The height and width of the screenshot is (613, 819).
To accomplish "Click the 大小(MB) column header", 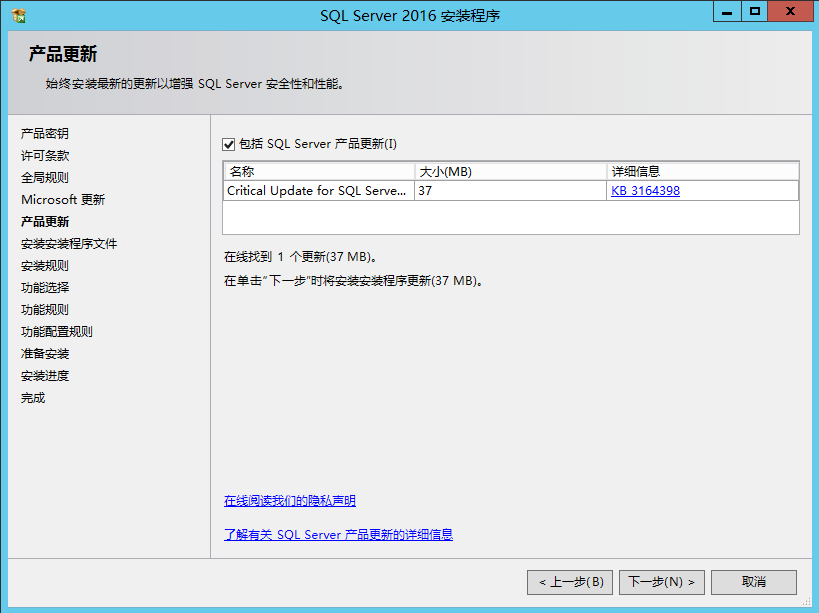I will point(511,172).
